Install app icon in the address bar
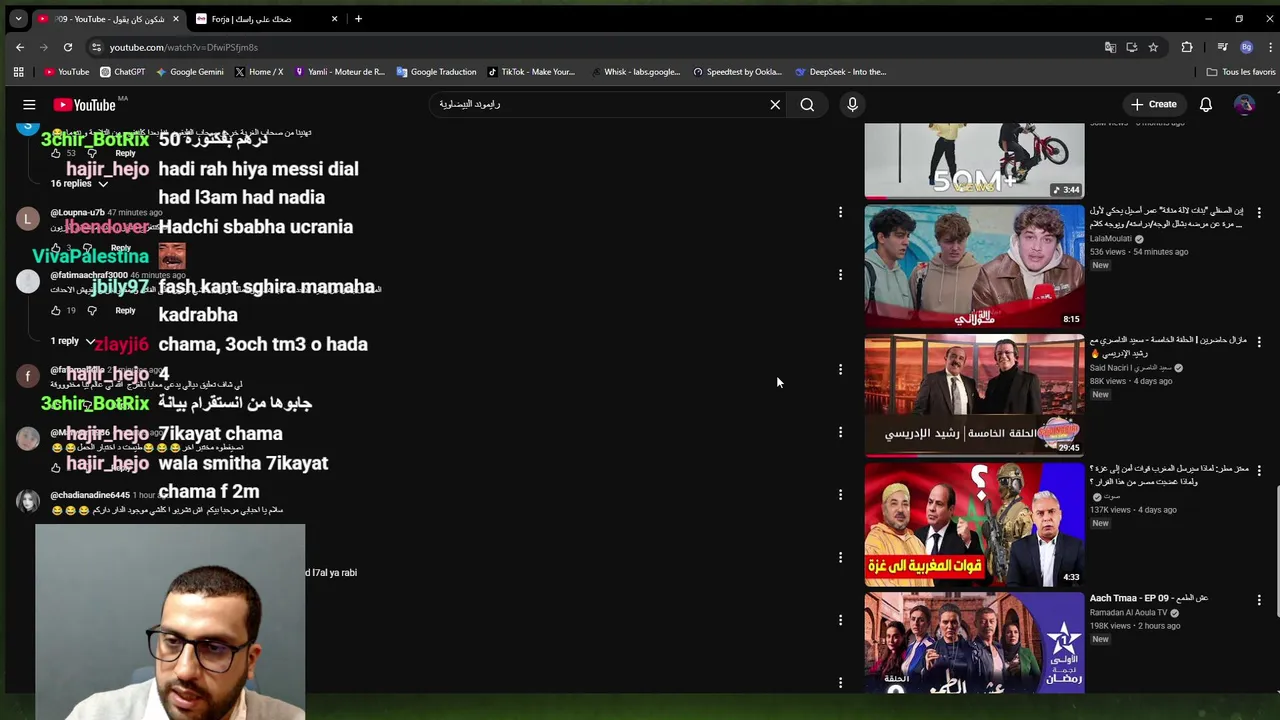Screen dimensions: 1280x720 [x=1132, y=47]
